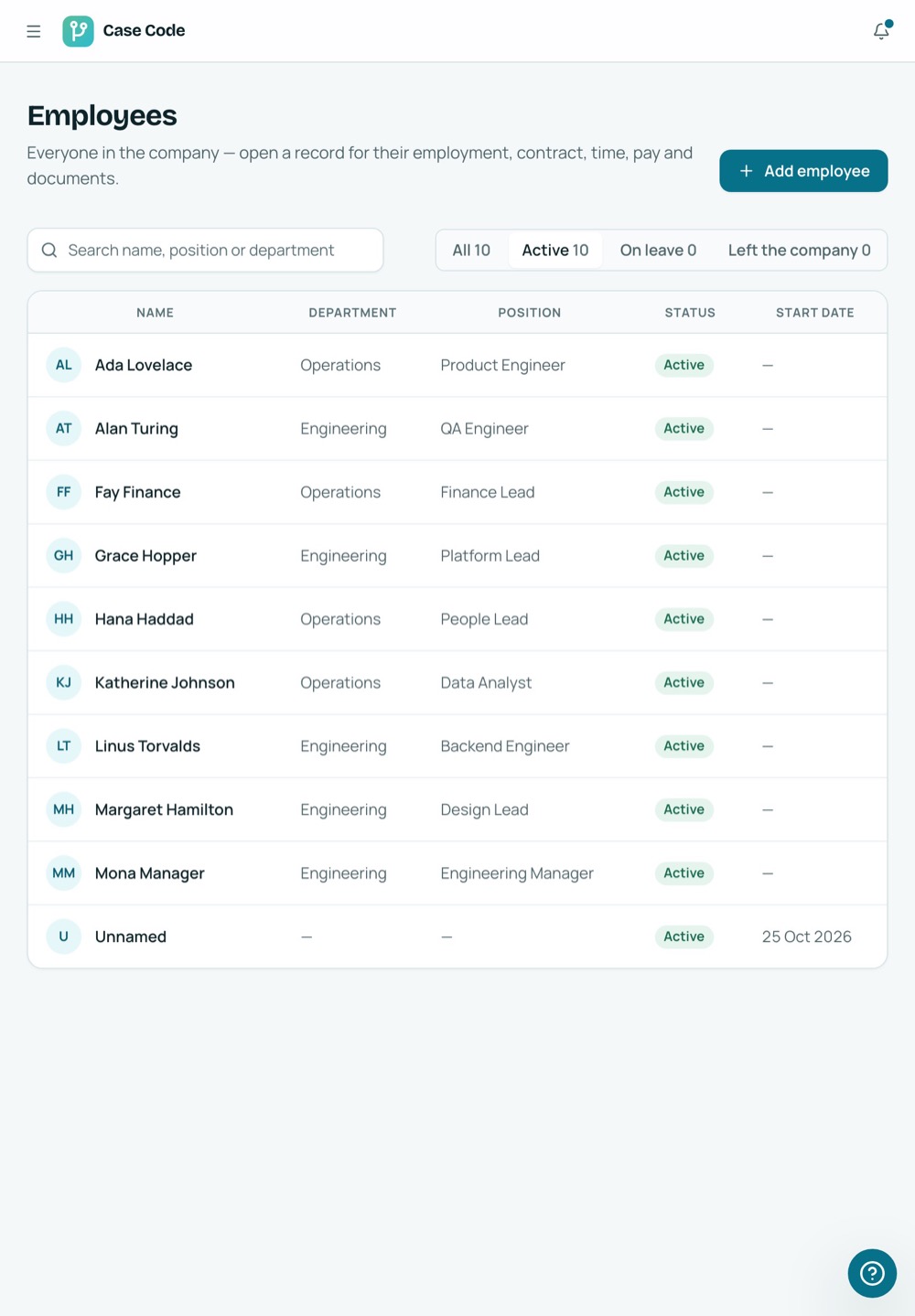Open Alan Turing's employee record
The height and width of the screenshot is (1316, 915).
[457, 428]
